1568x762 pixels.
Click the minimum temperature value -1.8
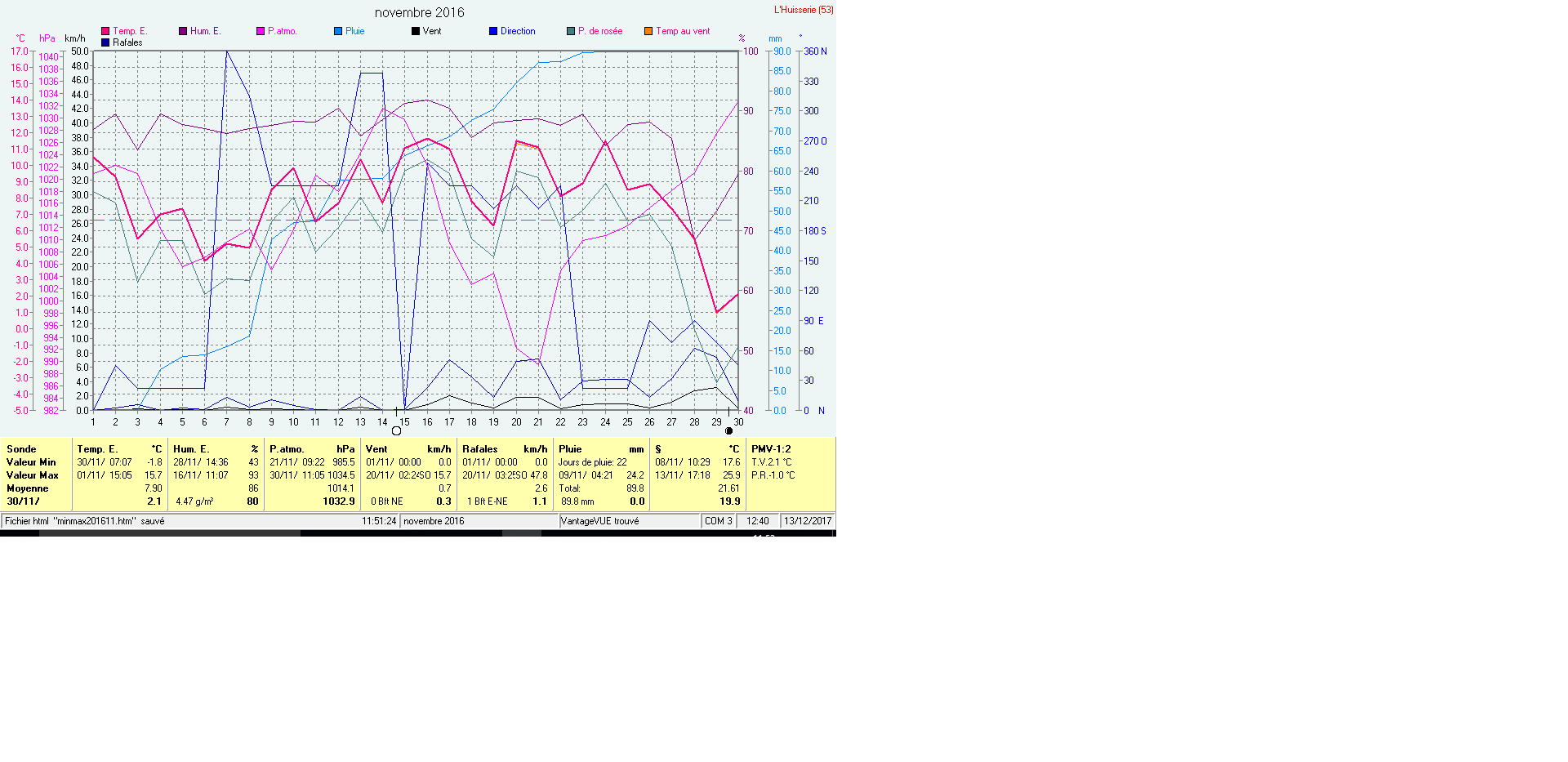click(154, 462)
